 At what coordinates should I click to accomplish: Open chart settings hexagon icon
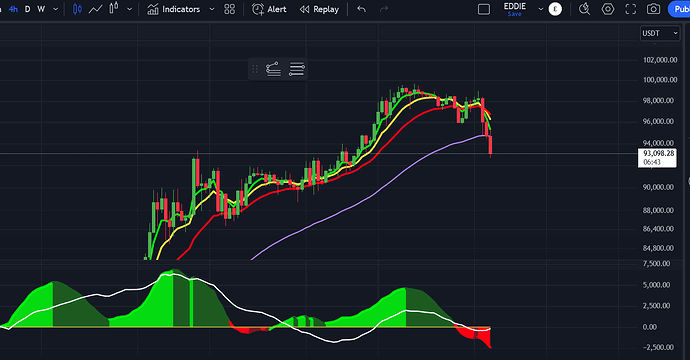[x=608, y=9]
